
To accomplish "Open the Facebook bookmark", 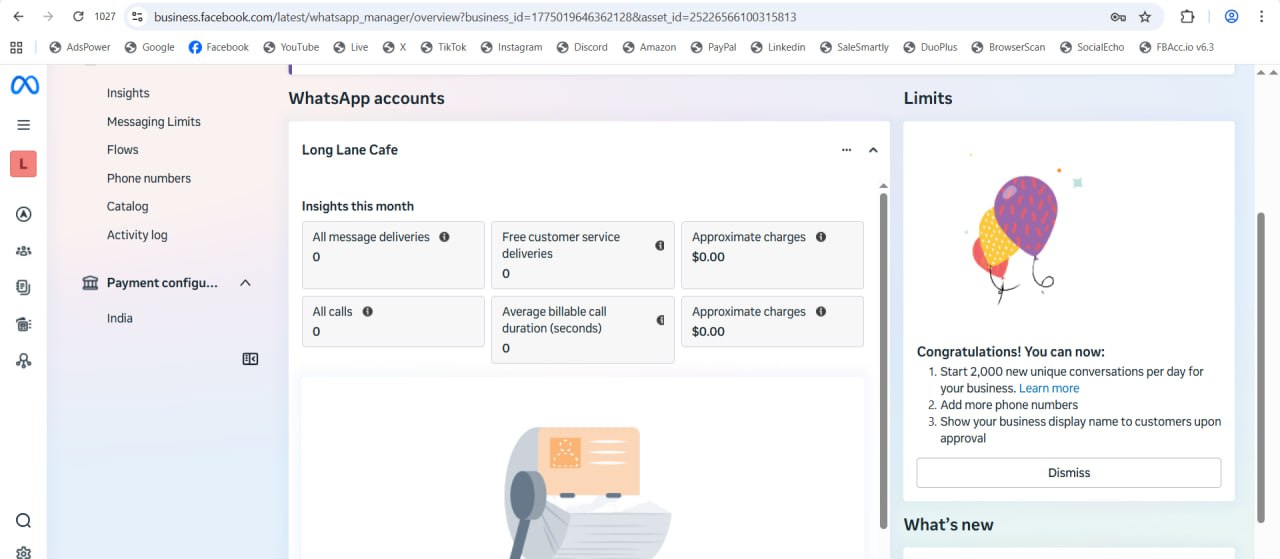I will click(218, 47).
